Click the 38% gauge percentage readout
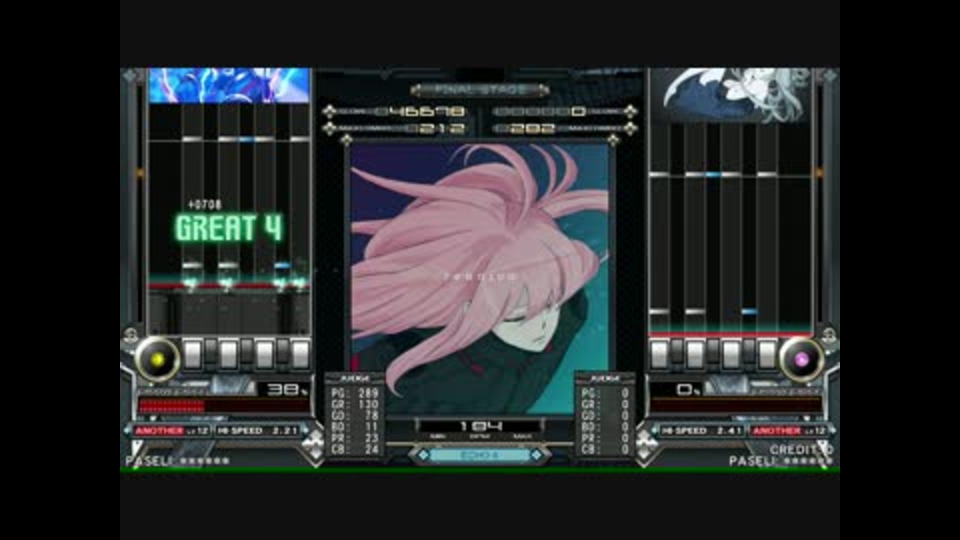The height and width of the screenshot is (540, 960). (287, 389)
